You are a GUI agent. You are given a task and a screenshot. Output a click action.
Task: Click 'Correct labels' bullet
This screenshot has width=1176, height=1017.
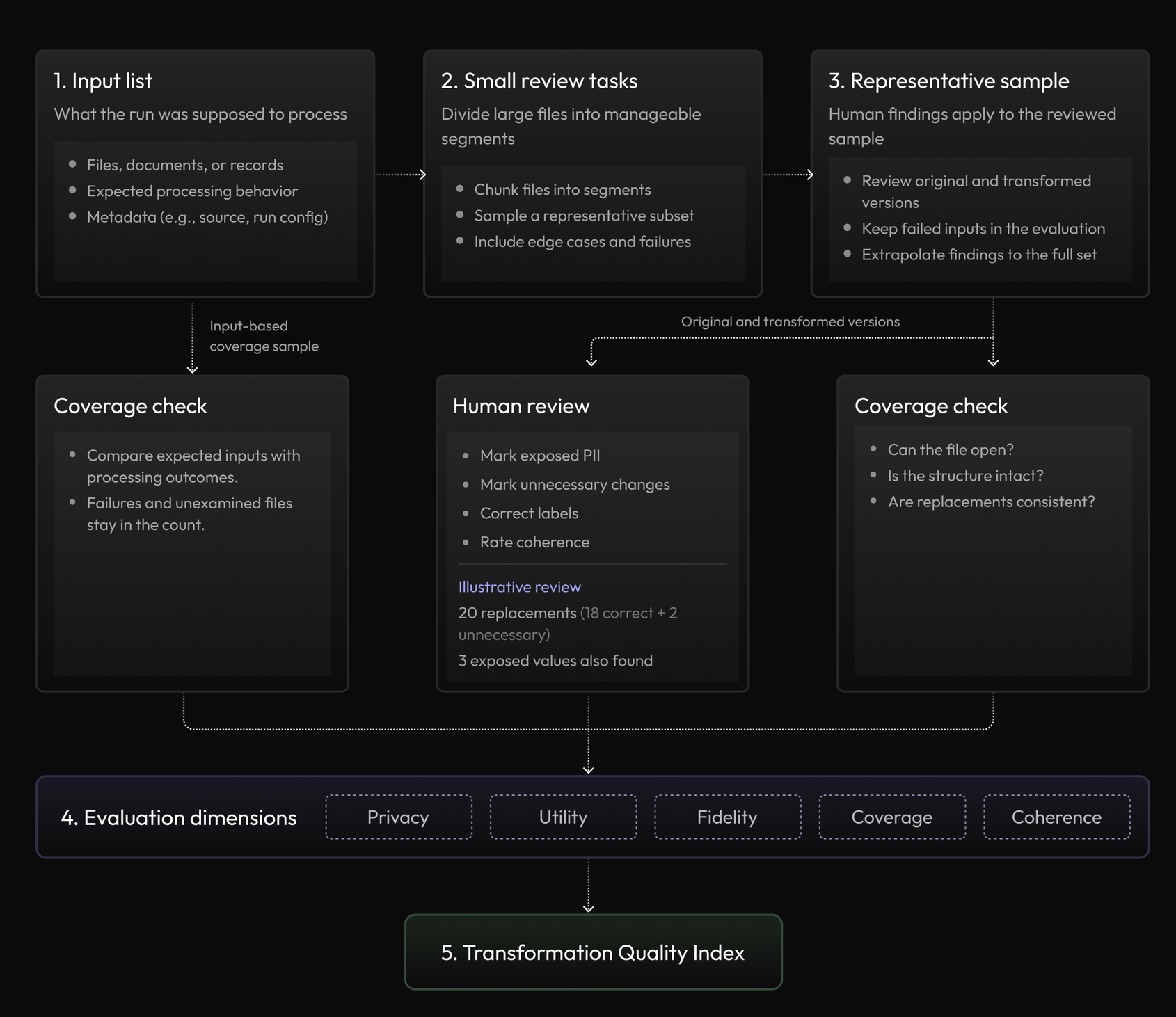coord(529,513)
